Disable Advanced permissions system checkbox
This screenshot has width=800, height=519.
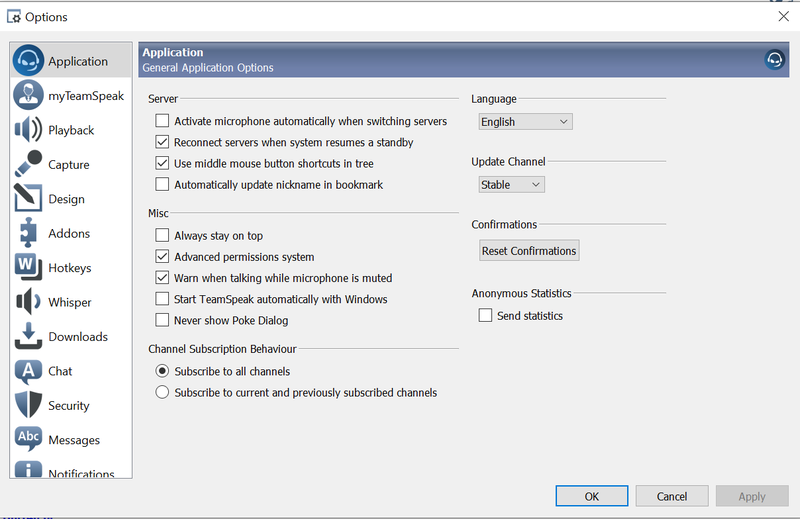point(162,256)
